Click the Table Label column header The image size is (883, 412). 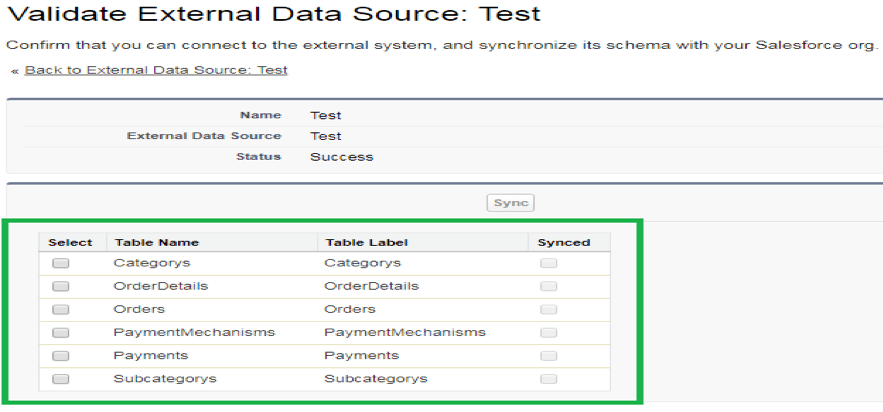coord(366,243)
